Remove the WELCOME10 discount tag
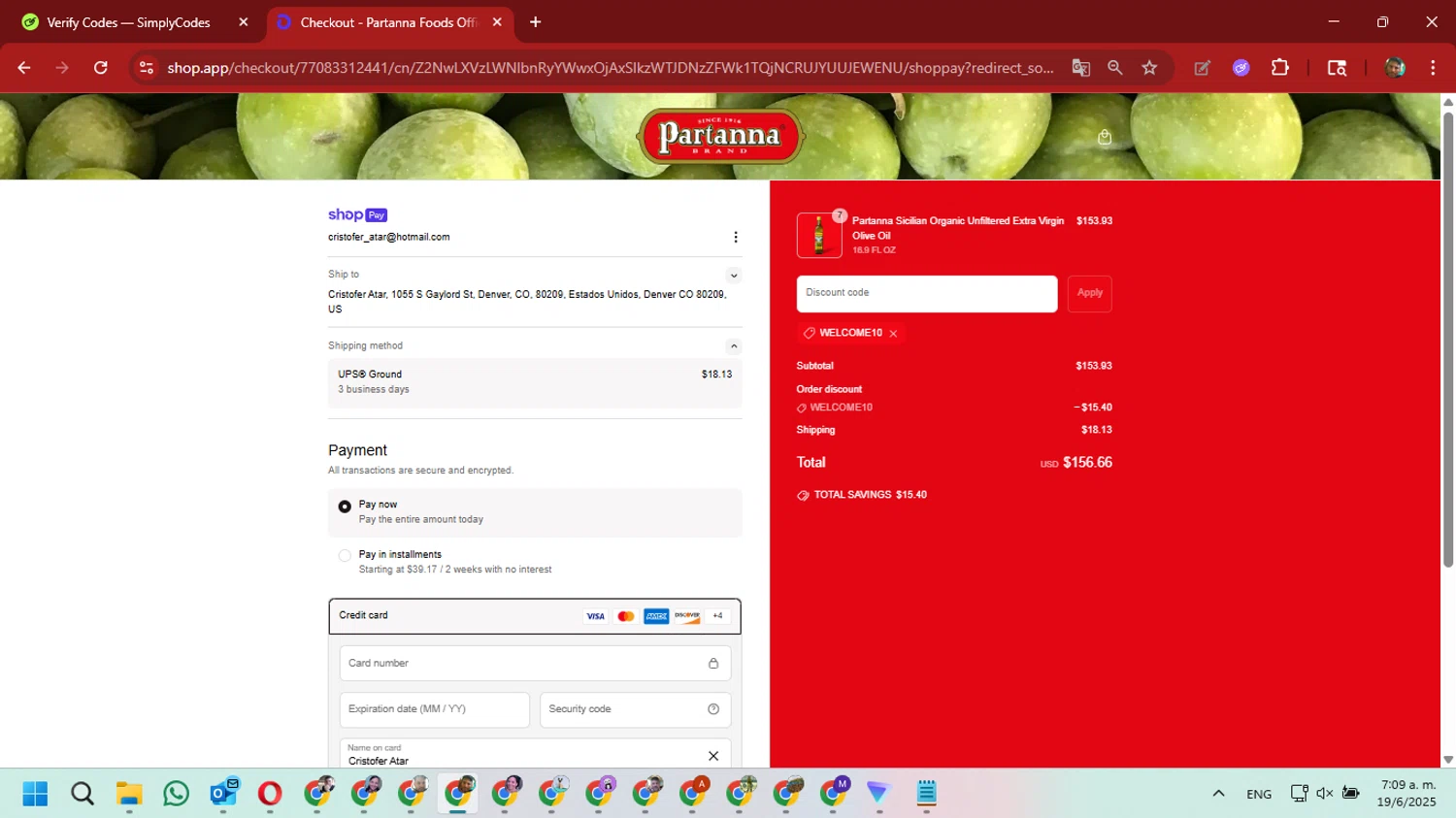1456x818 pixels. point(893,334)
